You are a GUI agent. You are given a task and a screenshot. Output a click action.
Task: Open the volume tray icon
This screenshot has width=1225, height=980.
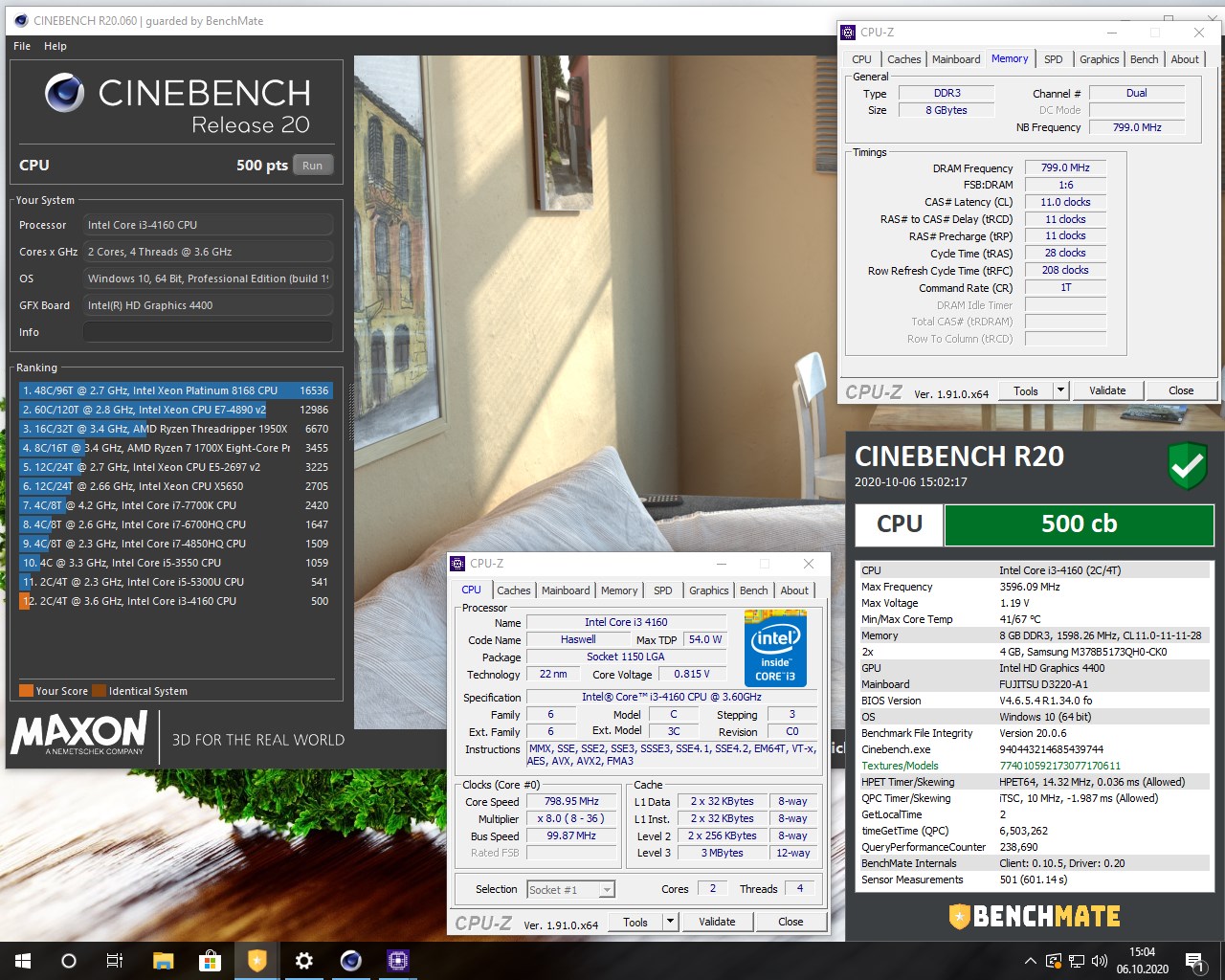1100,961
